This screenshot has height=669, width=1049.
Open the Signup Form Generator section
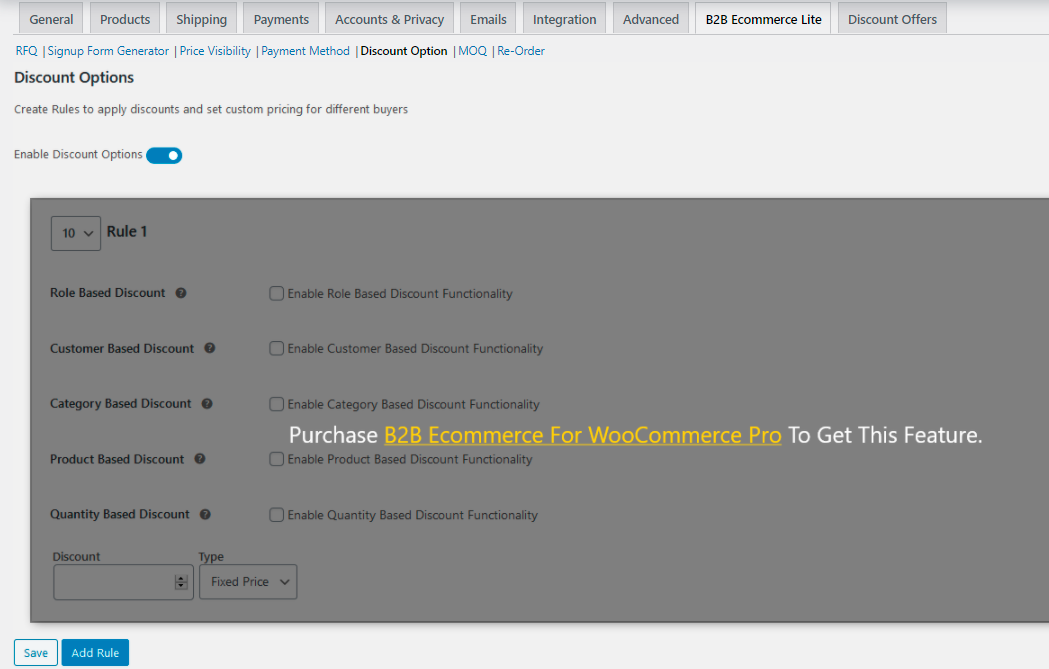tap(108, 51)
